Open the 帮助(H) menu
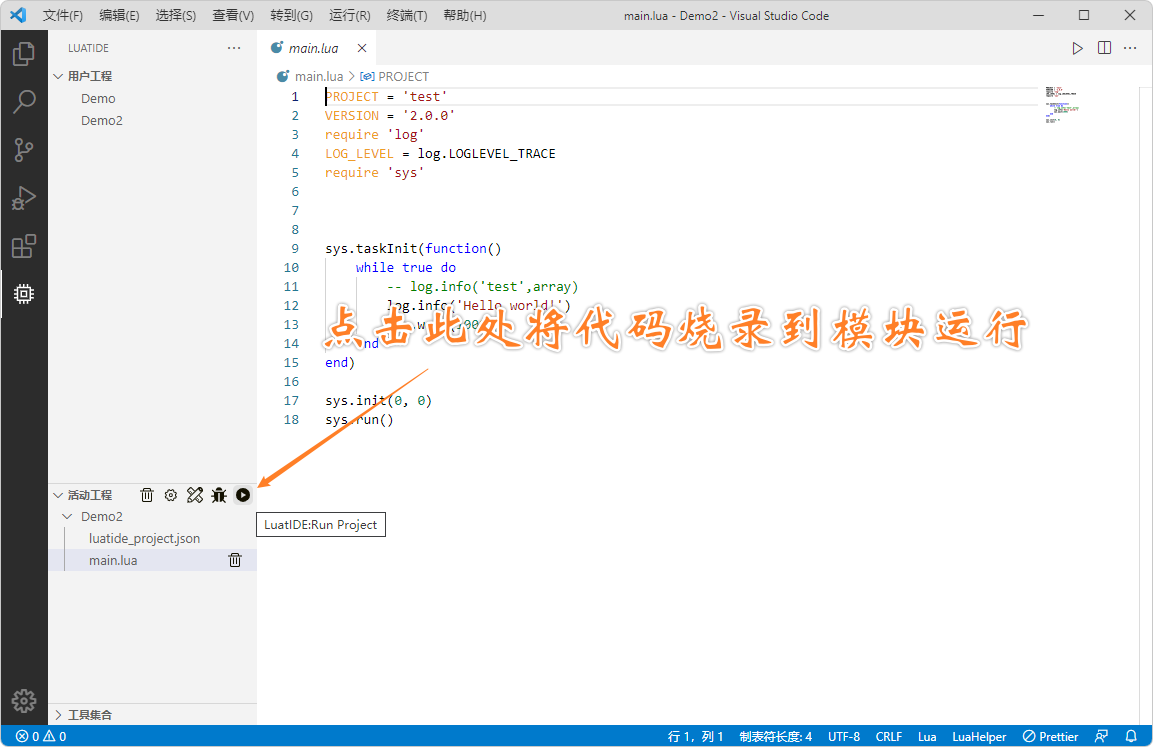This screenshot has width=1153, height=747. click(x=465, y=15)
